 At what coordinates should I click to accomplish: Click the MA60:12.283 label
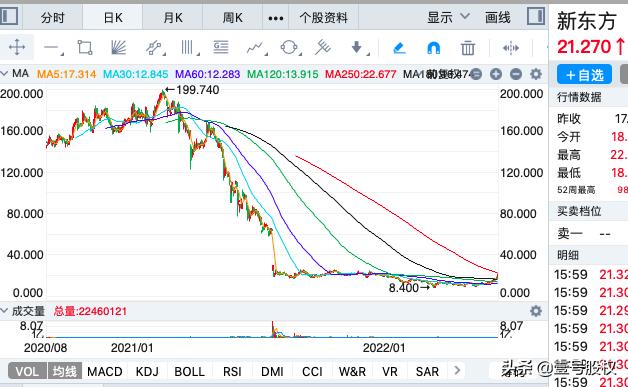[x=207, y=74]
